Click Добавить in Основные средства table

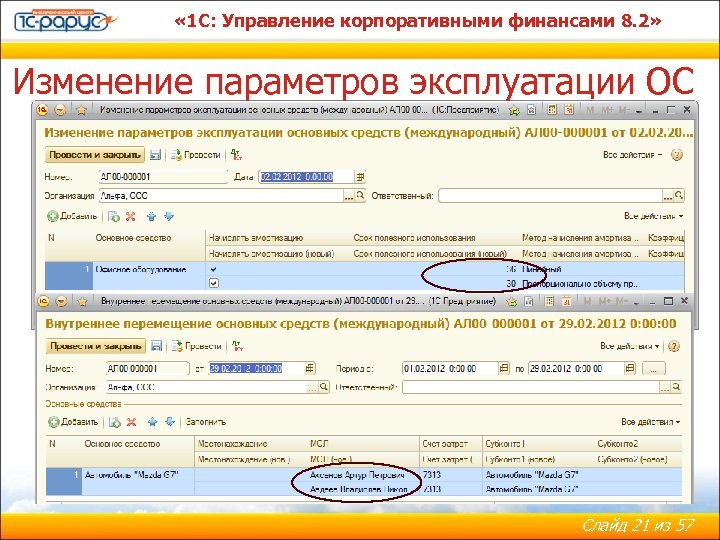(73, 422)
